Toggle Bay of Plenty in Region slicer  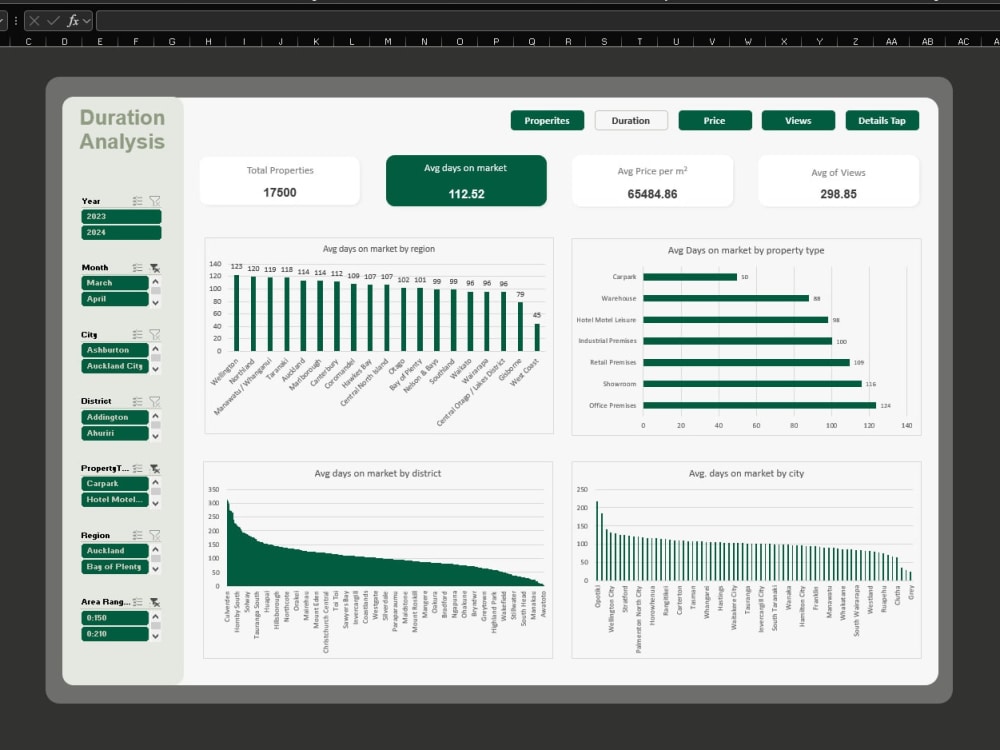(x=115, y=566)
